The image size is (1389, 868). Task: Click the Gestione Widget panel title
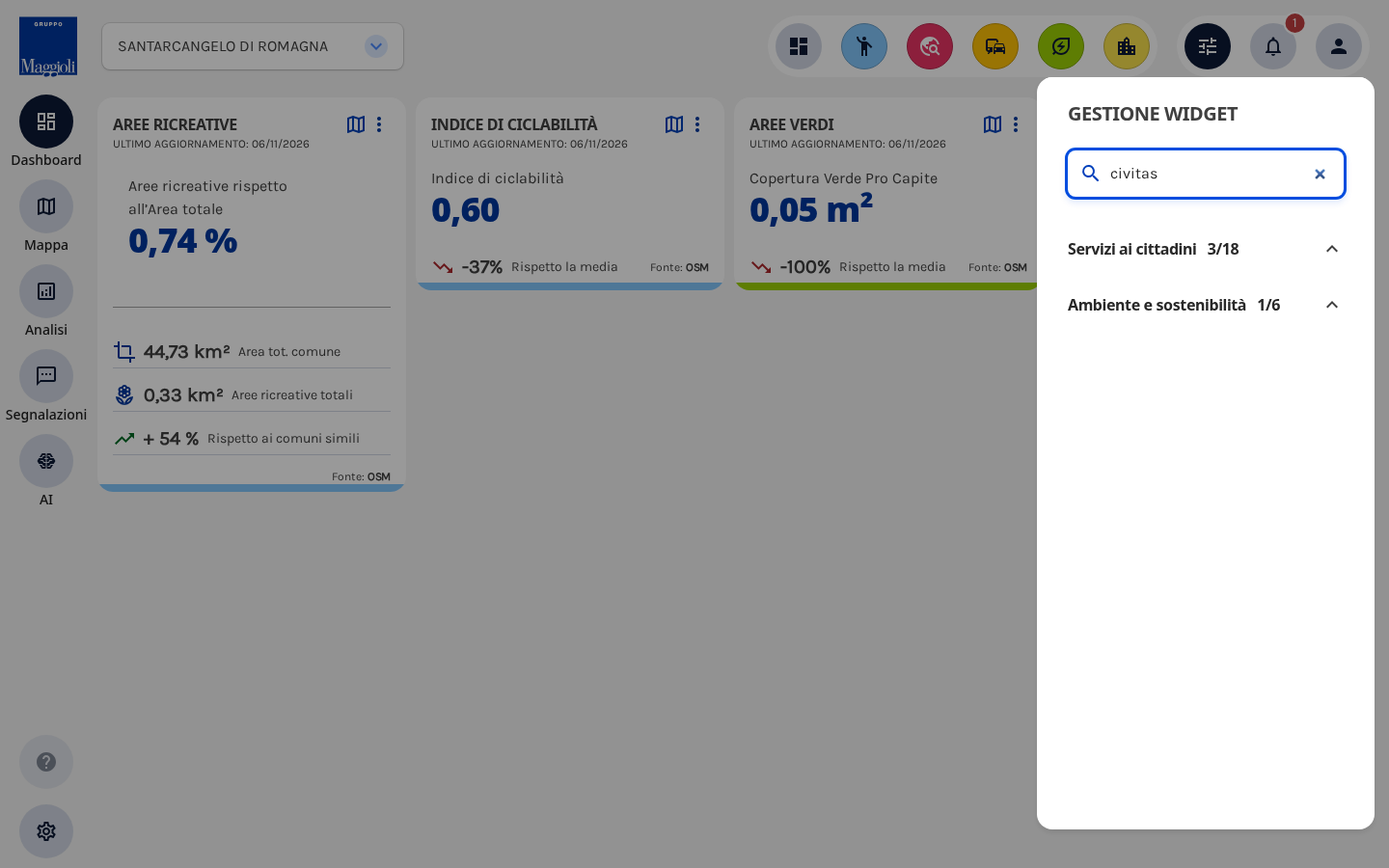(1153, 114)
